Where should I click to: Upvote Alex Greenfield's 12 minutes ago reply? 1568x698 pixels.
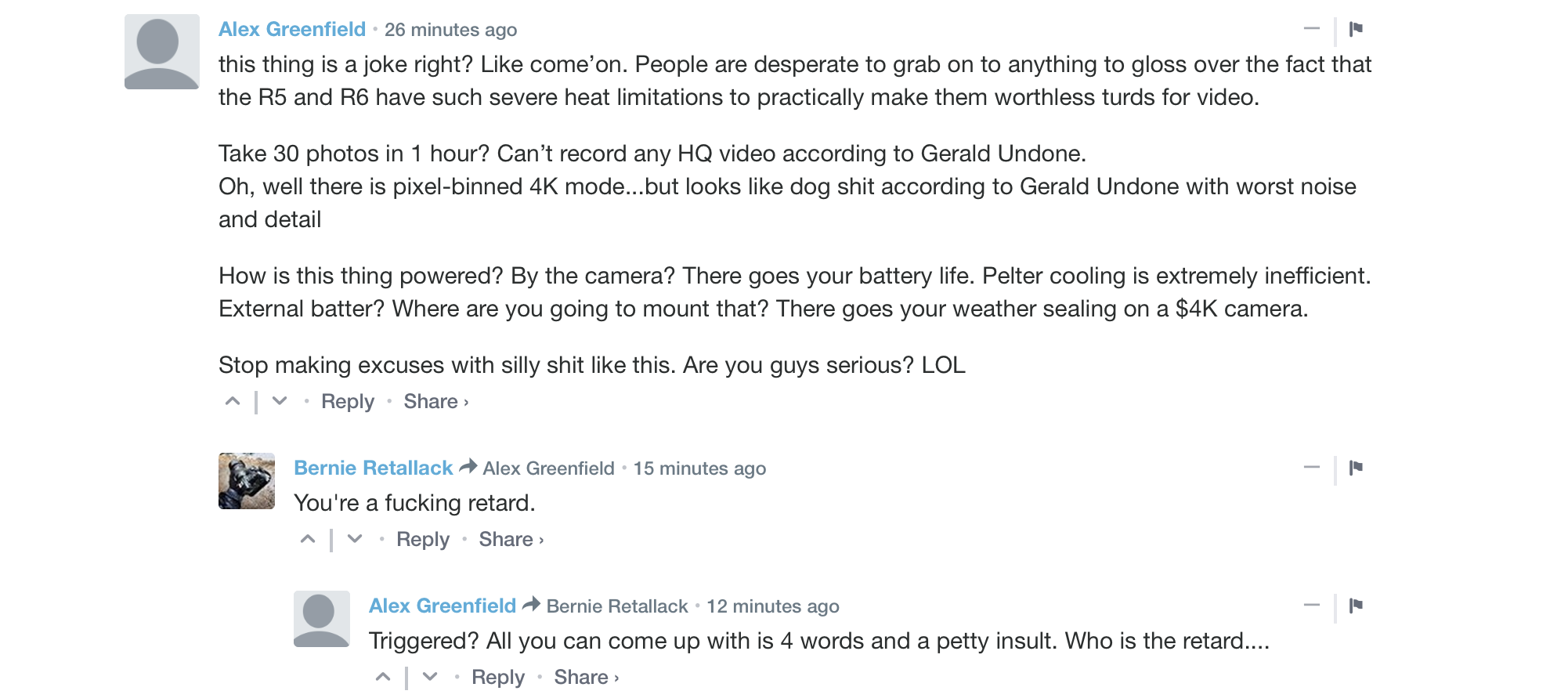[x=383, y=677]
